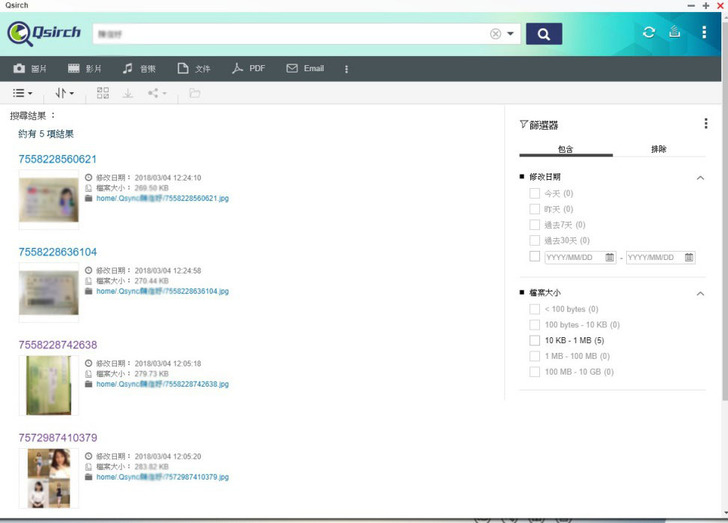Open file path of 7558228636104.jpg

pyautogui.click(x=162, y=291)
